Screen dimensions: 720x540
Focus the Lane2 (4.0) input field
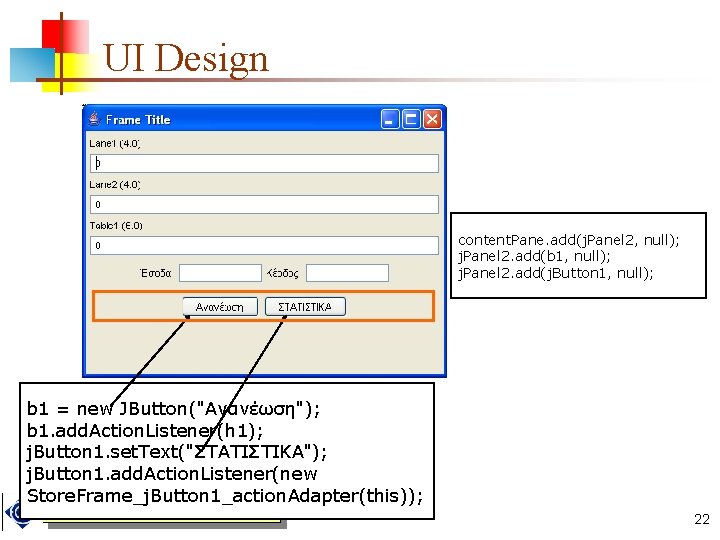pyautogui.click(x=264, y=204)
